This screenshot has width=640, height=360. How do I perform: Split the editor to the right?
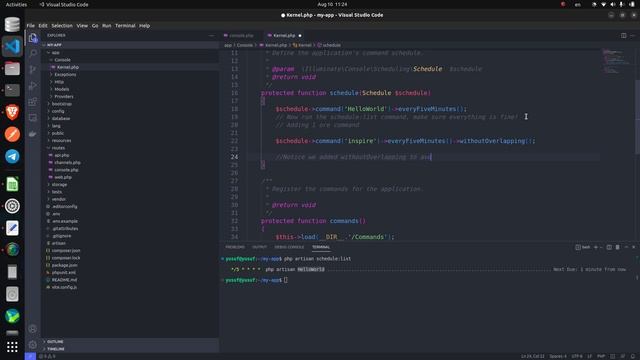pos(623,36)
